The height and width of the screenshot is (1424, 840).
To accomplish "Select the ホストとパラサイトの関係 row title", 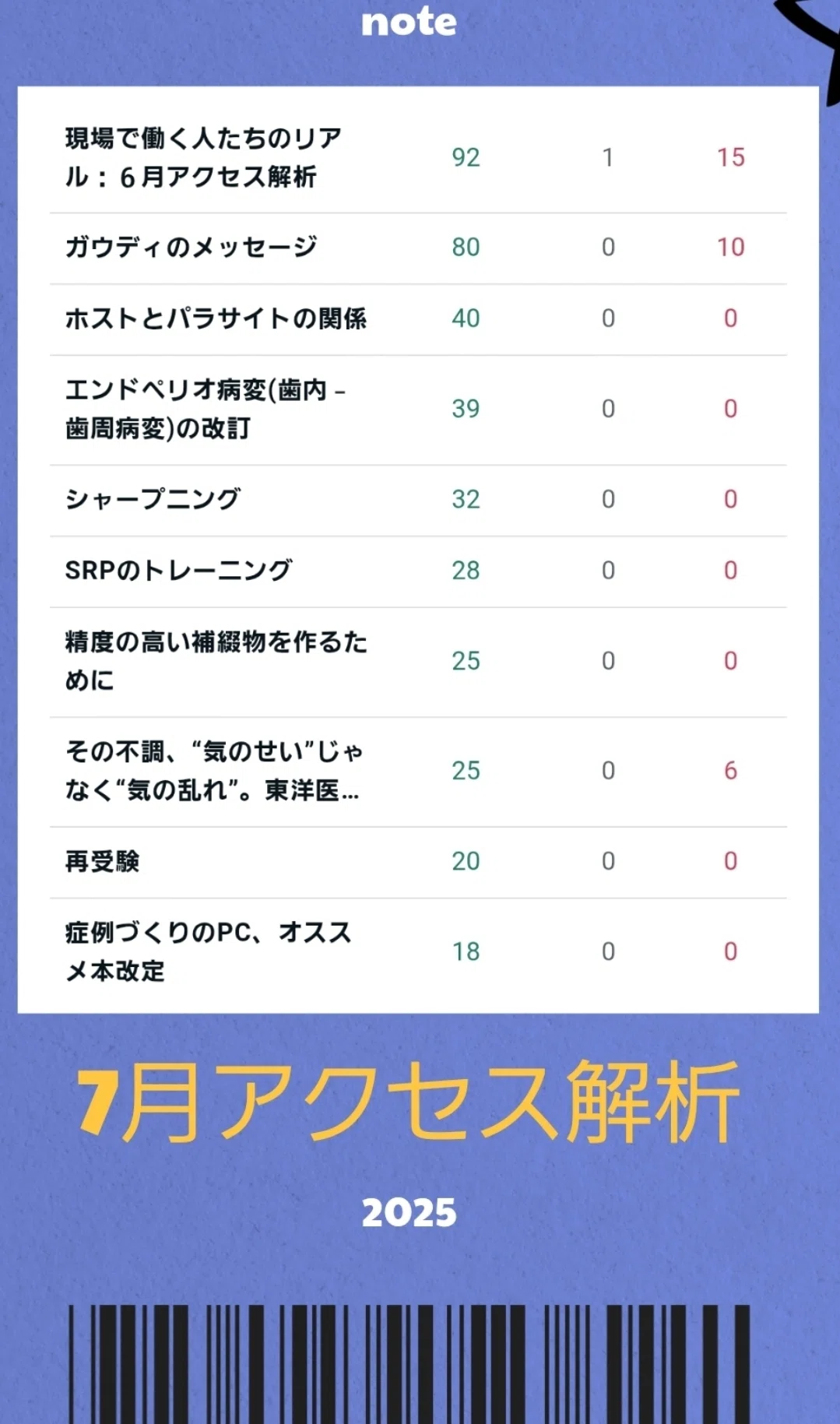I will (216, 318).
